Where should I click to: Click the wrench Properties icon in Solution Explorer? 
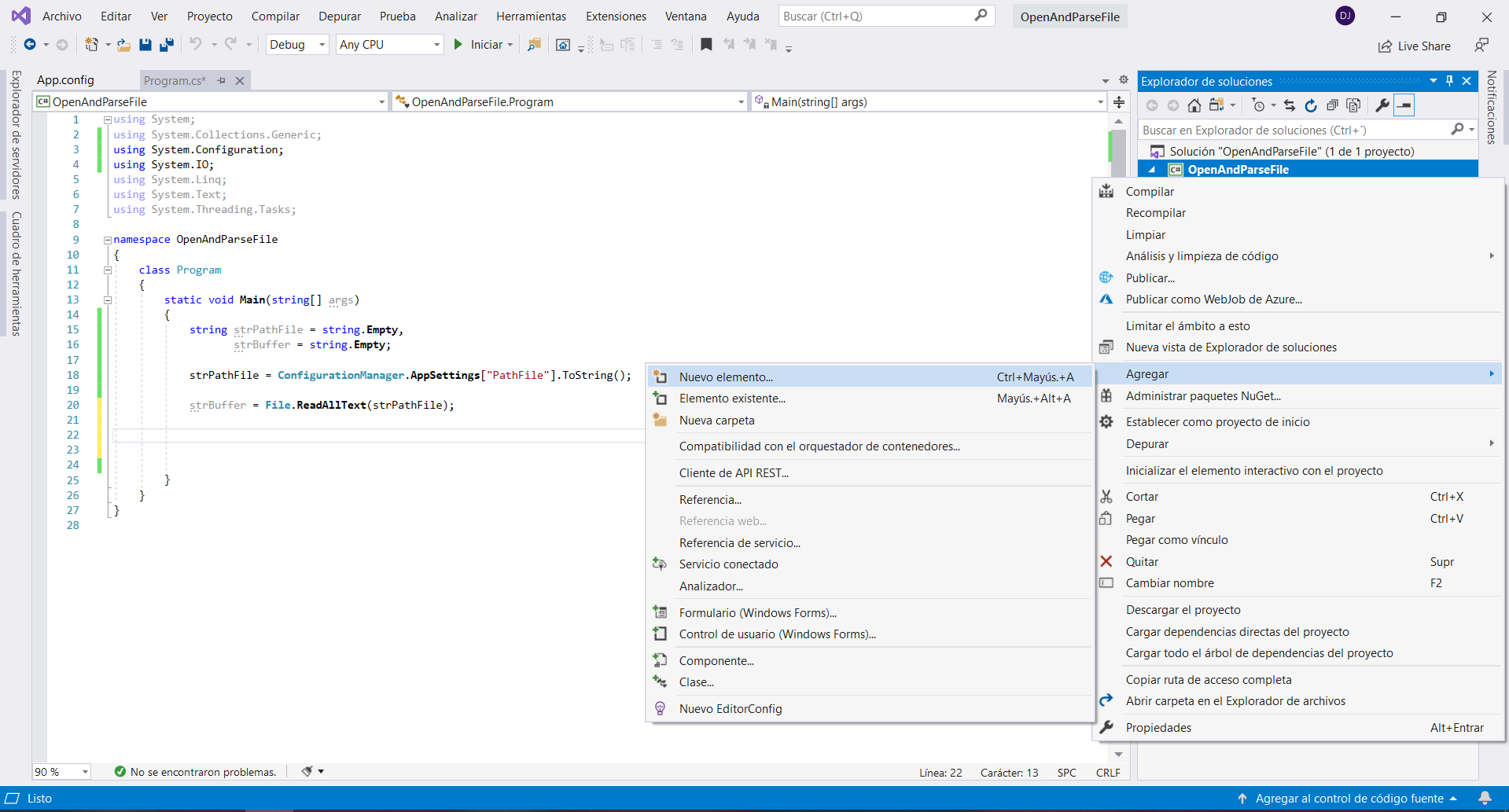pyautogui.click(x=1382, y=105)
